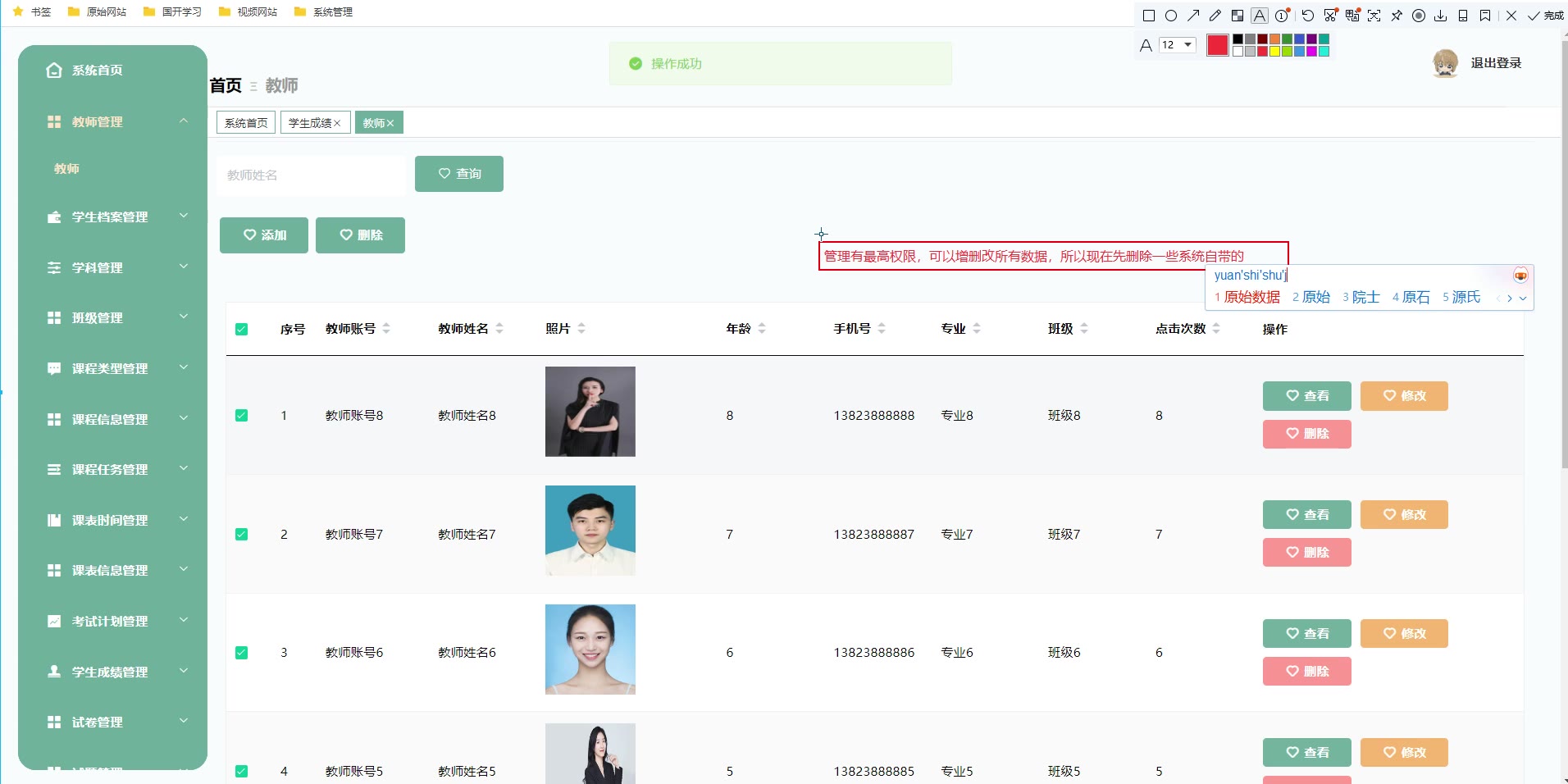
Task: Sort the table by 点击次数
Action: [x=1216, y=329]
